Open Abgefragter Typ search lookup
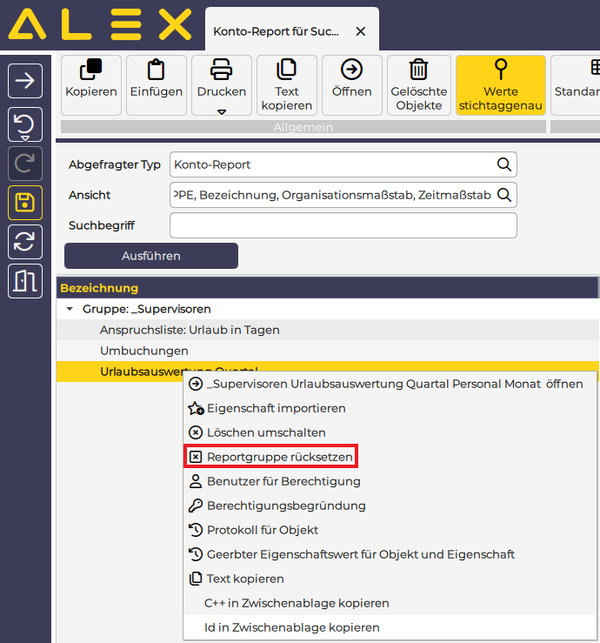 click(504, 164)
